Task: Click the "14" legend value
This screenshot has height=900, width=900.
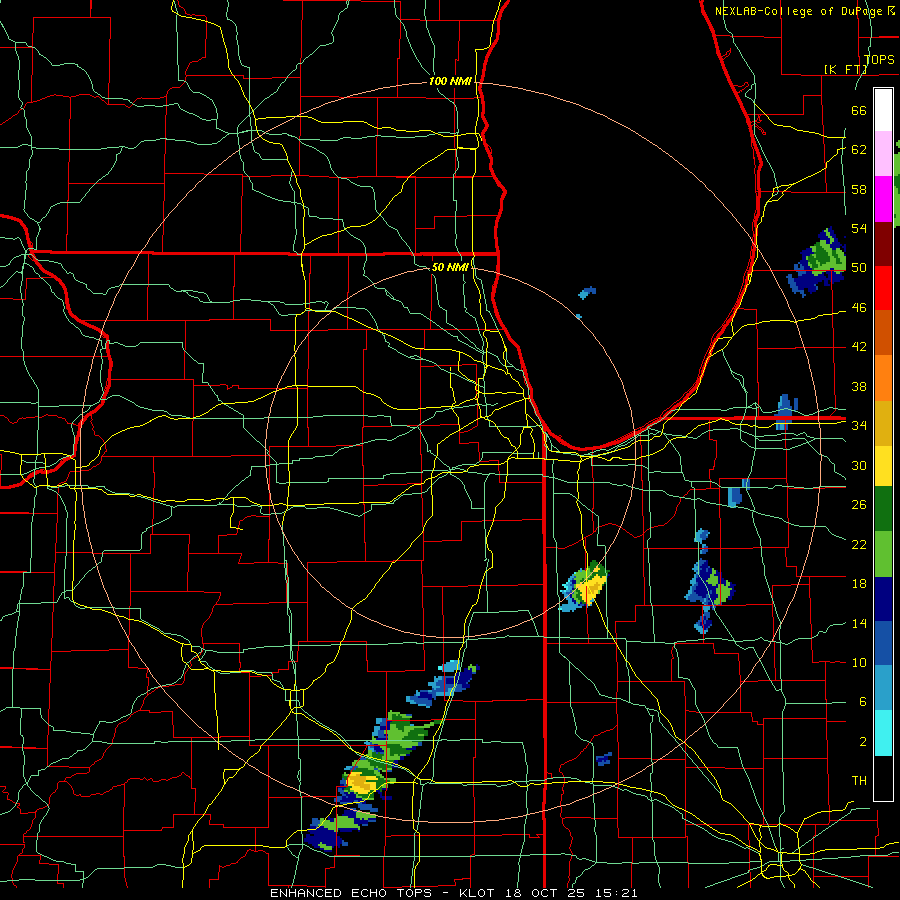Action: (859, 623)
